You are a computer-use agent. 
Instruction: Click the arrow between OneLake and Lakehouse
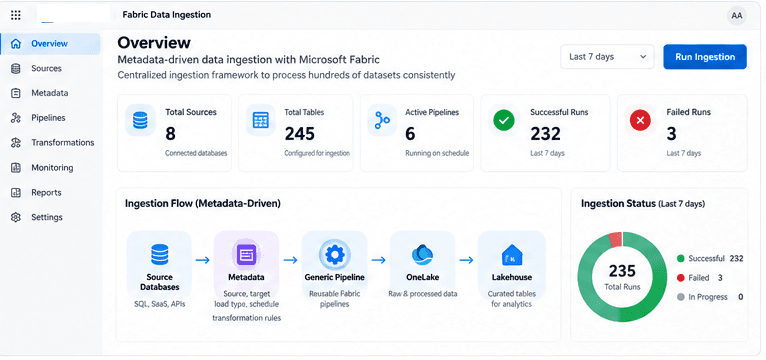467,260
